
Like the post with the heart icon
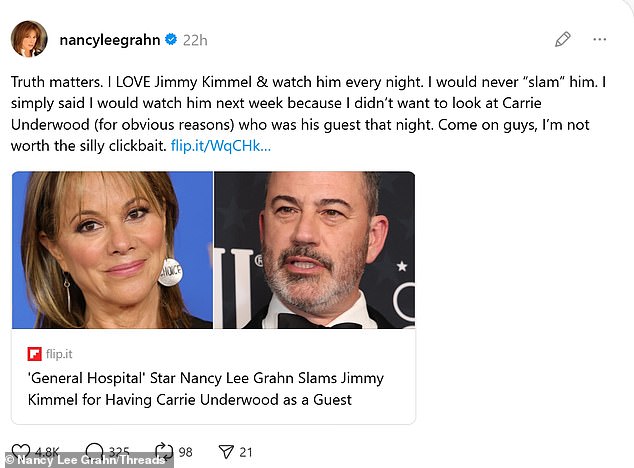(20, 452)
